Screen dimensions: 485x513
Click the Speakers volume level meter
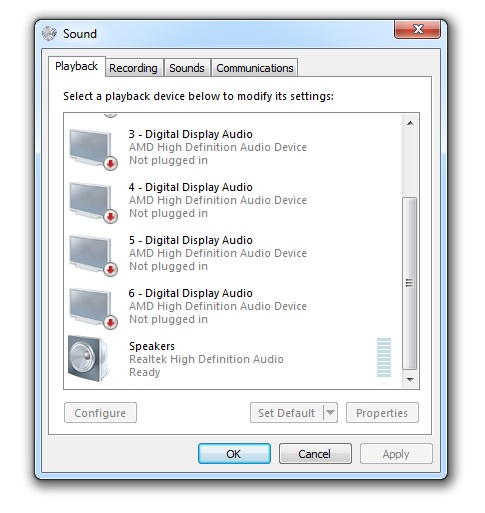pyautogui.click(x=384, y=357)
